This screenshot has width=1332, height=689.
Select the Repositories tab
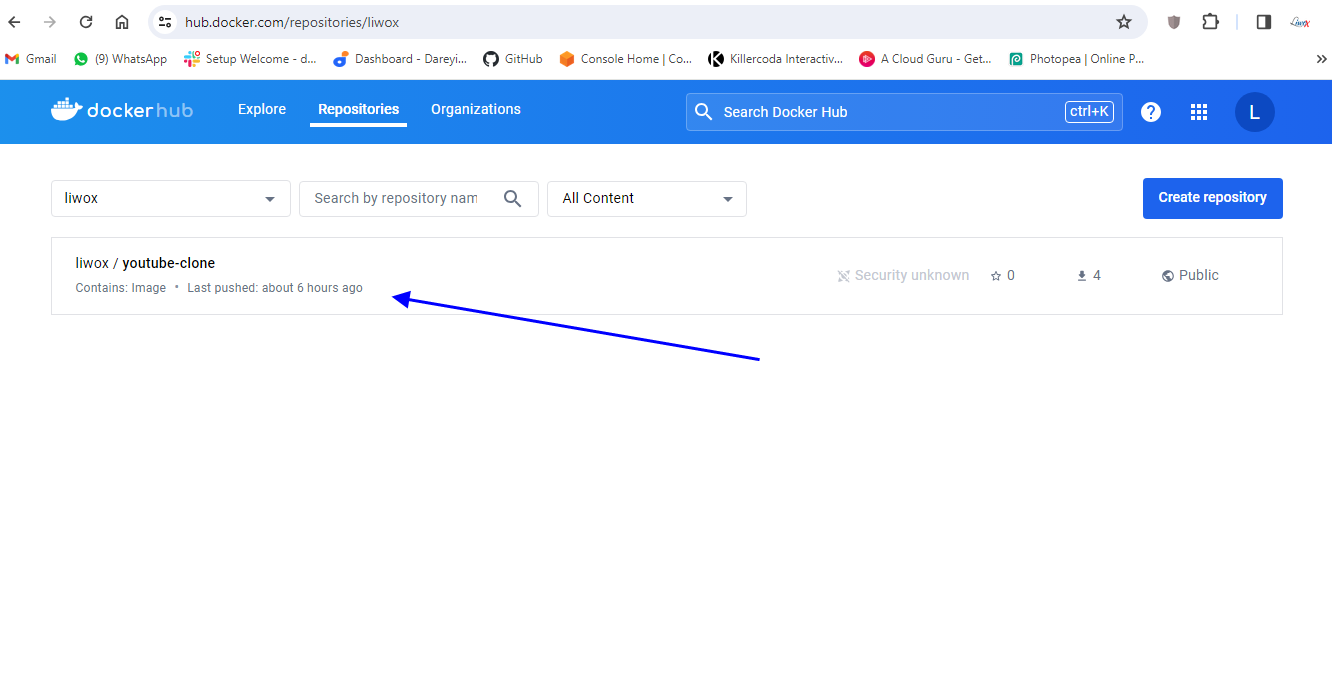(x=358, y=109)
